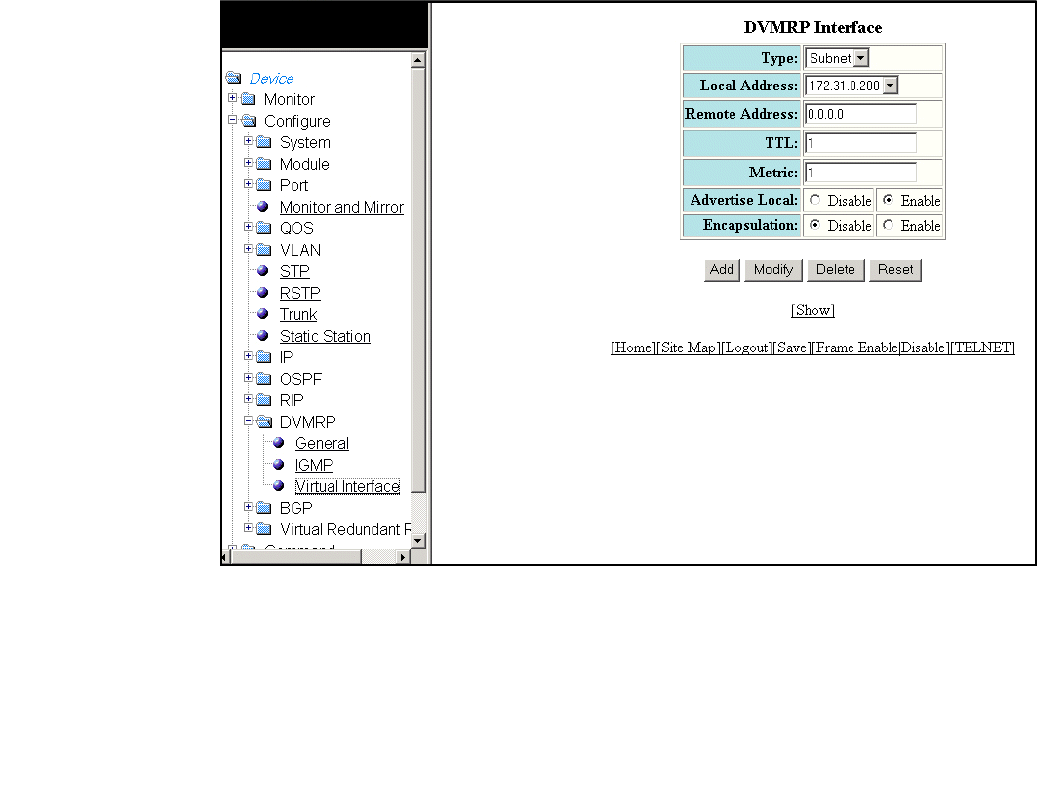1037x794 pixels.
Task: Click the Port folder icon
Action: point(264,185)
